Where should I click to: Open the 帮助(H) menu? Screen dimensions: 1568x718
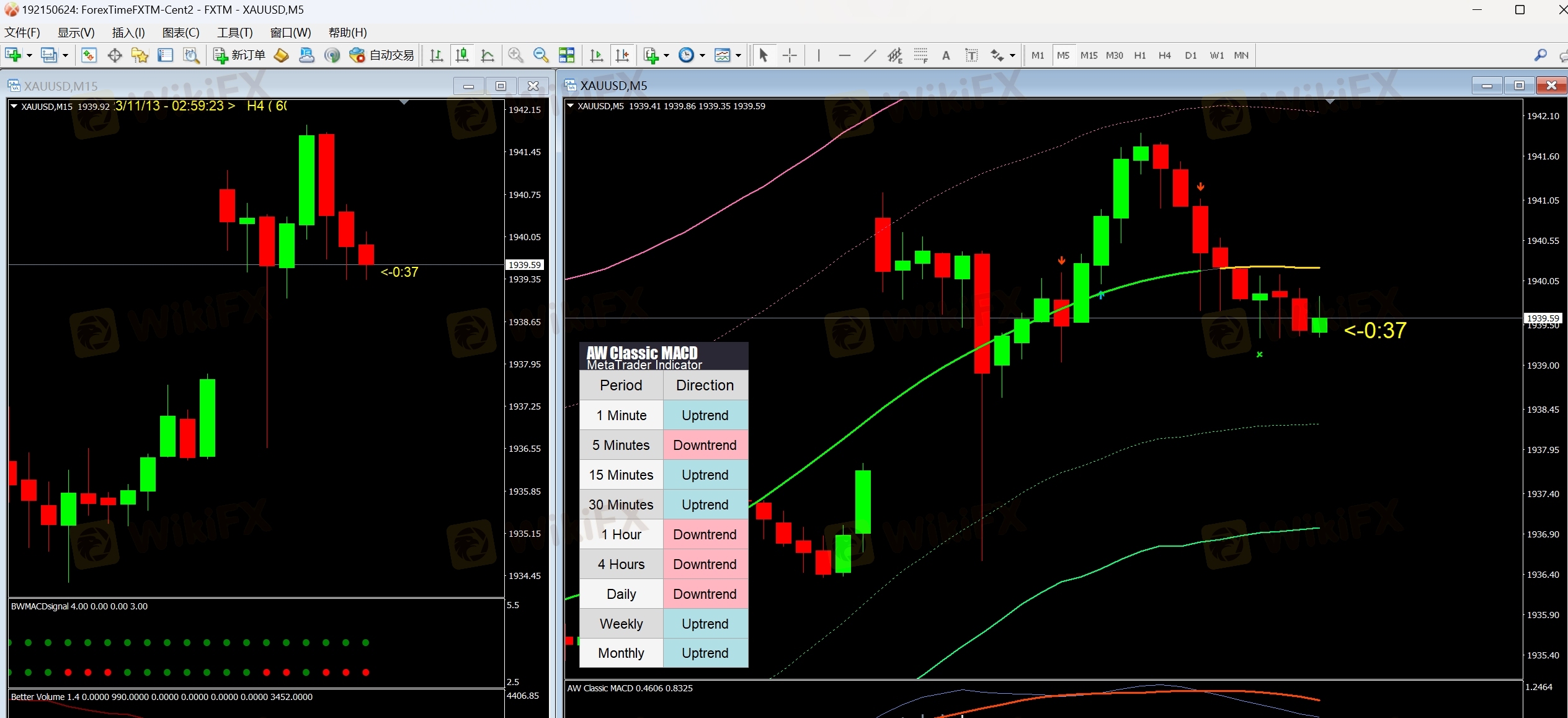click(x=348, y=33)
